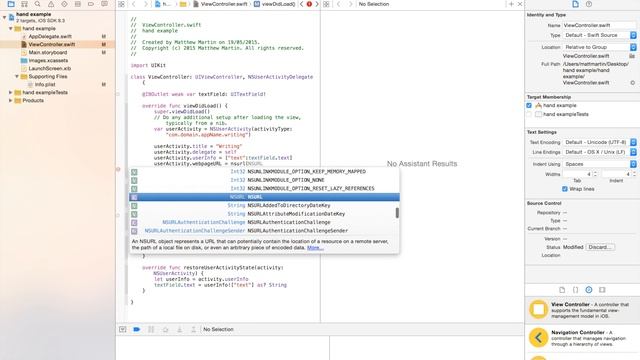Image resolution: width=640 pixels, height=360 pixels.
Task: Jump to the previous issue arrow
Action: point(302,4)
